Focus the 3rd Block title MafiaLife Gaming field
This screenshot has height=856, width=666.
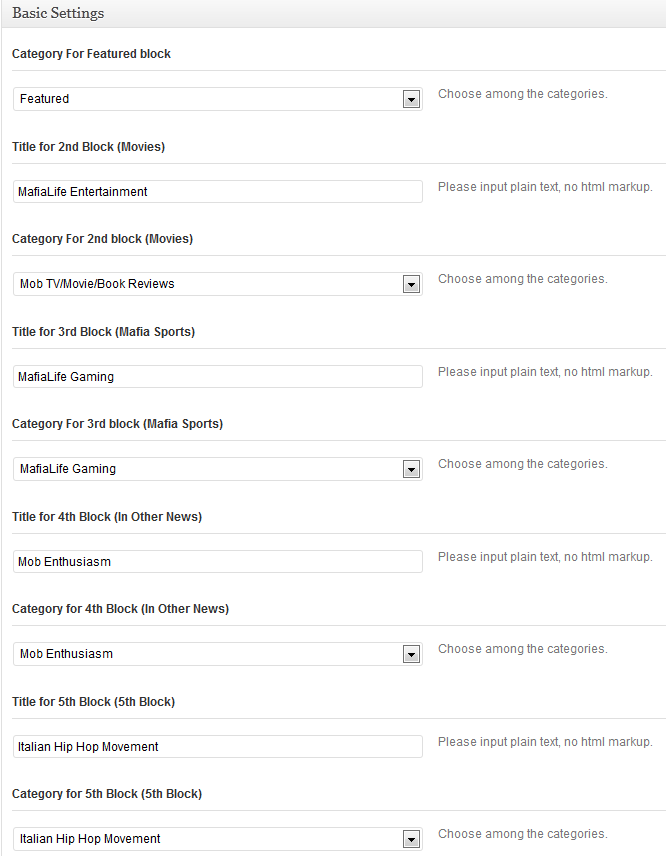tap(217, 377)
